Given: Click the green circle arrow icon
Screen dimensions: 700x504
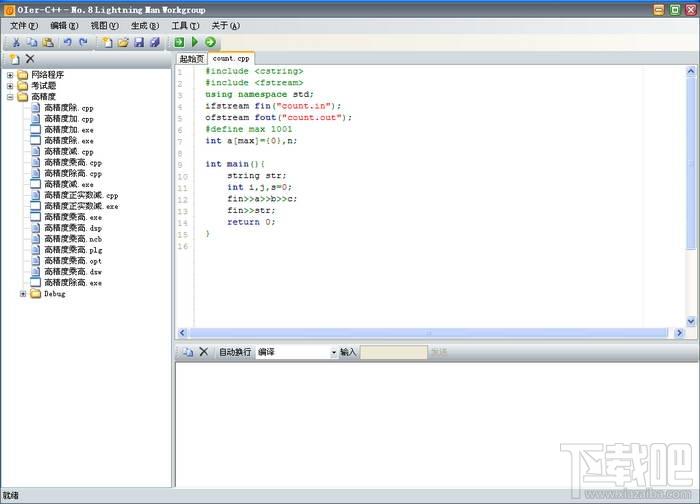Looking at the screenshot, I should [210, 42].
